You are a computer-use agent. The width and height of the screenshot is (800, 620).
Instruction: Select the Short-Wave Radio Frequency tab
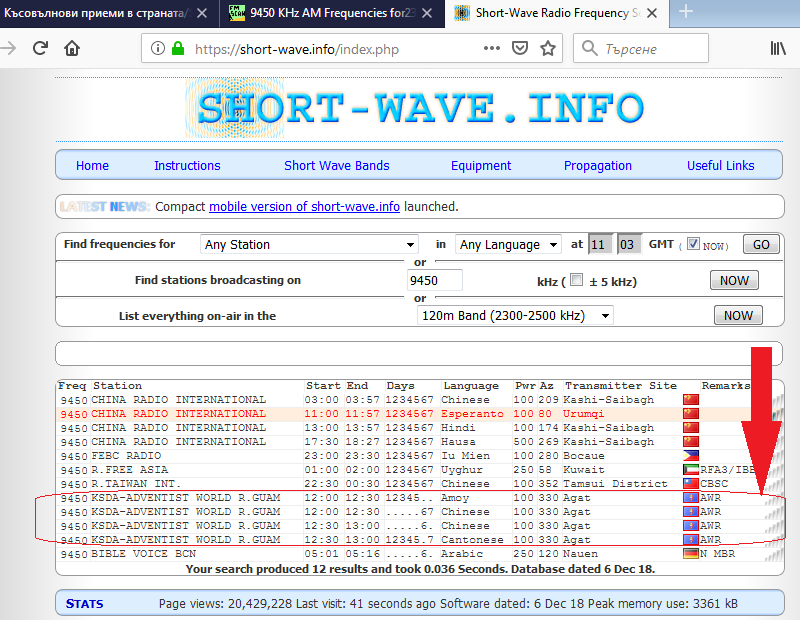click(x=556, y=13)
